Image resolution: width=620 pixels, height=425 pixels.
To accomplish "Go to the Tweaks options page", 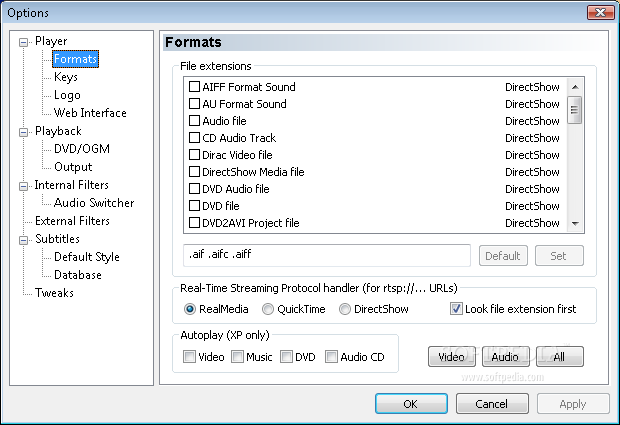I will pos(54,293).
